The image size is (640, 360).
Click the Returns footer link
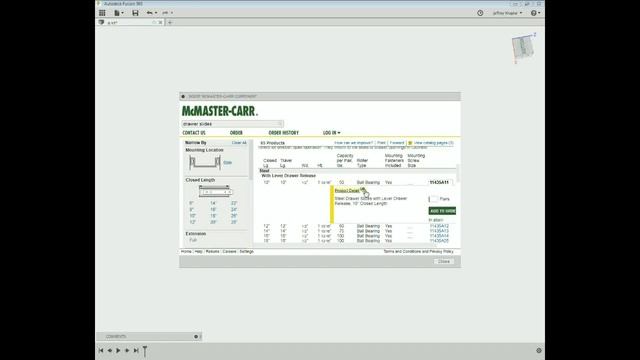212,251
